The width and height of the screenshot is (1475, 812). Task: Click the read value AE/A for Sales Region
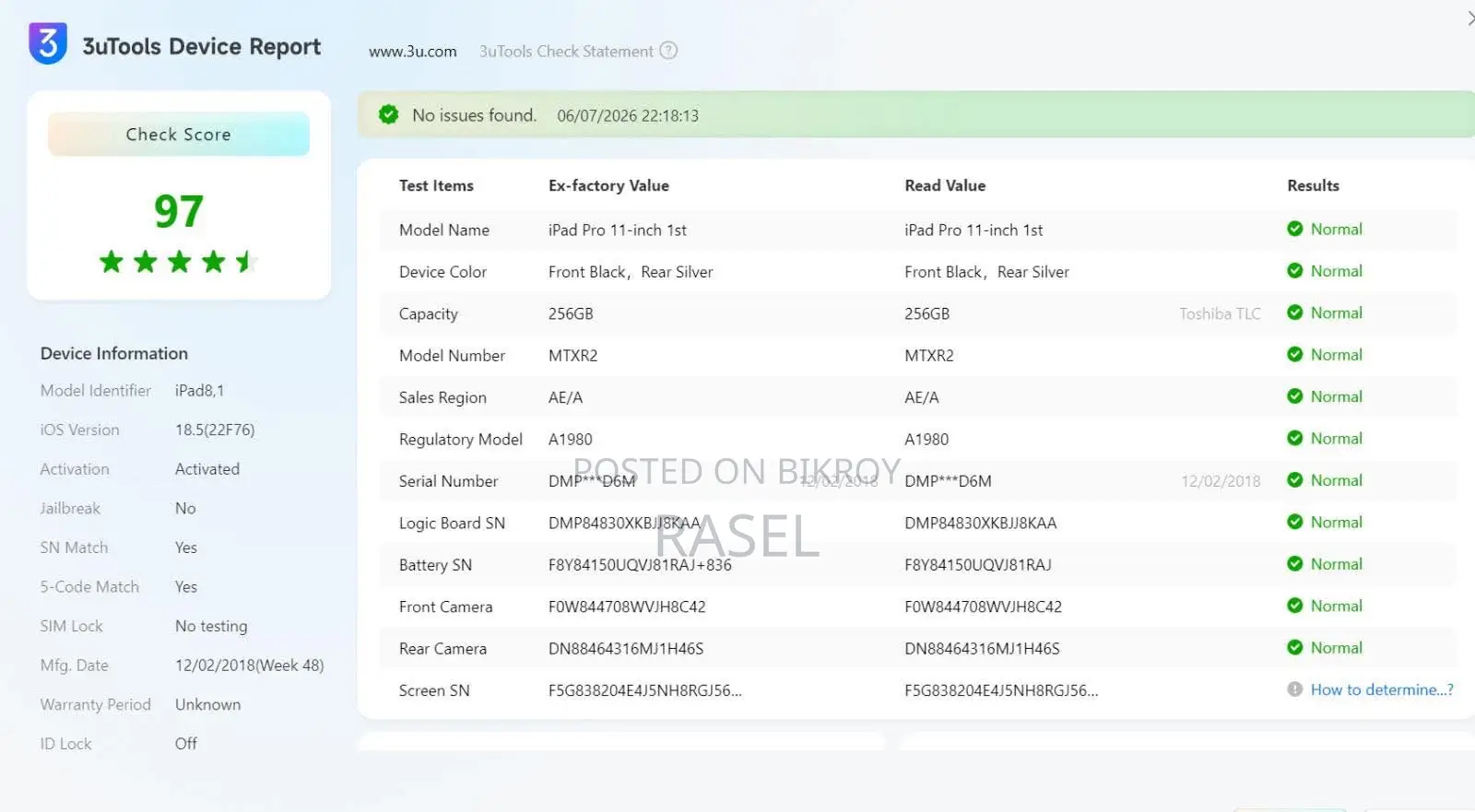coord(922,397)
